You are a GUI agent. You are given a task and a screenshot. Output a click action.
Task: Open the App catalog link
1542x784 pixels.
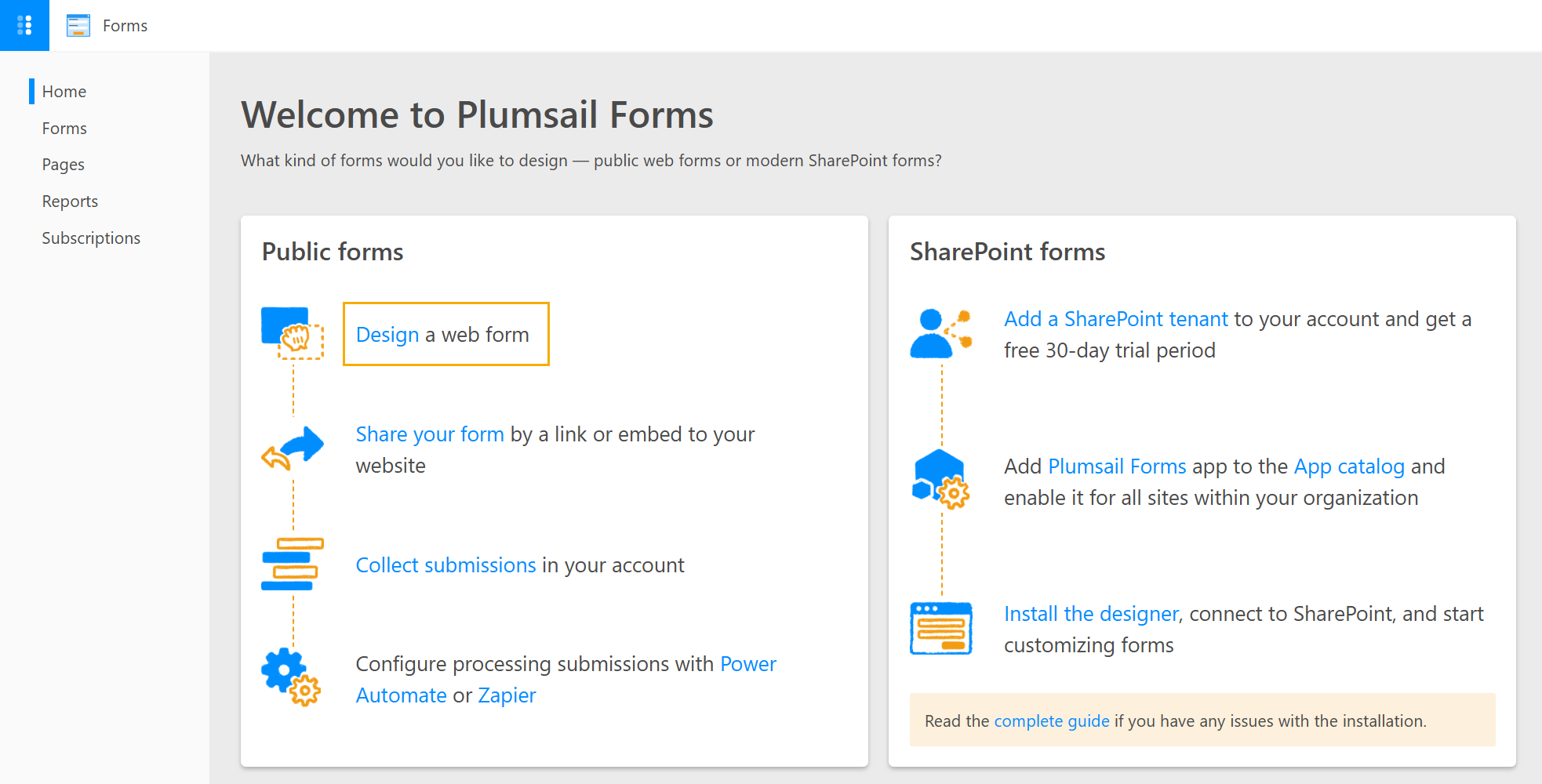1349,466
